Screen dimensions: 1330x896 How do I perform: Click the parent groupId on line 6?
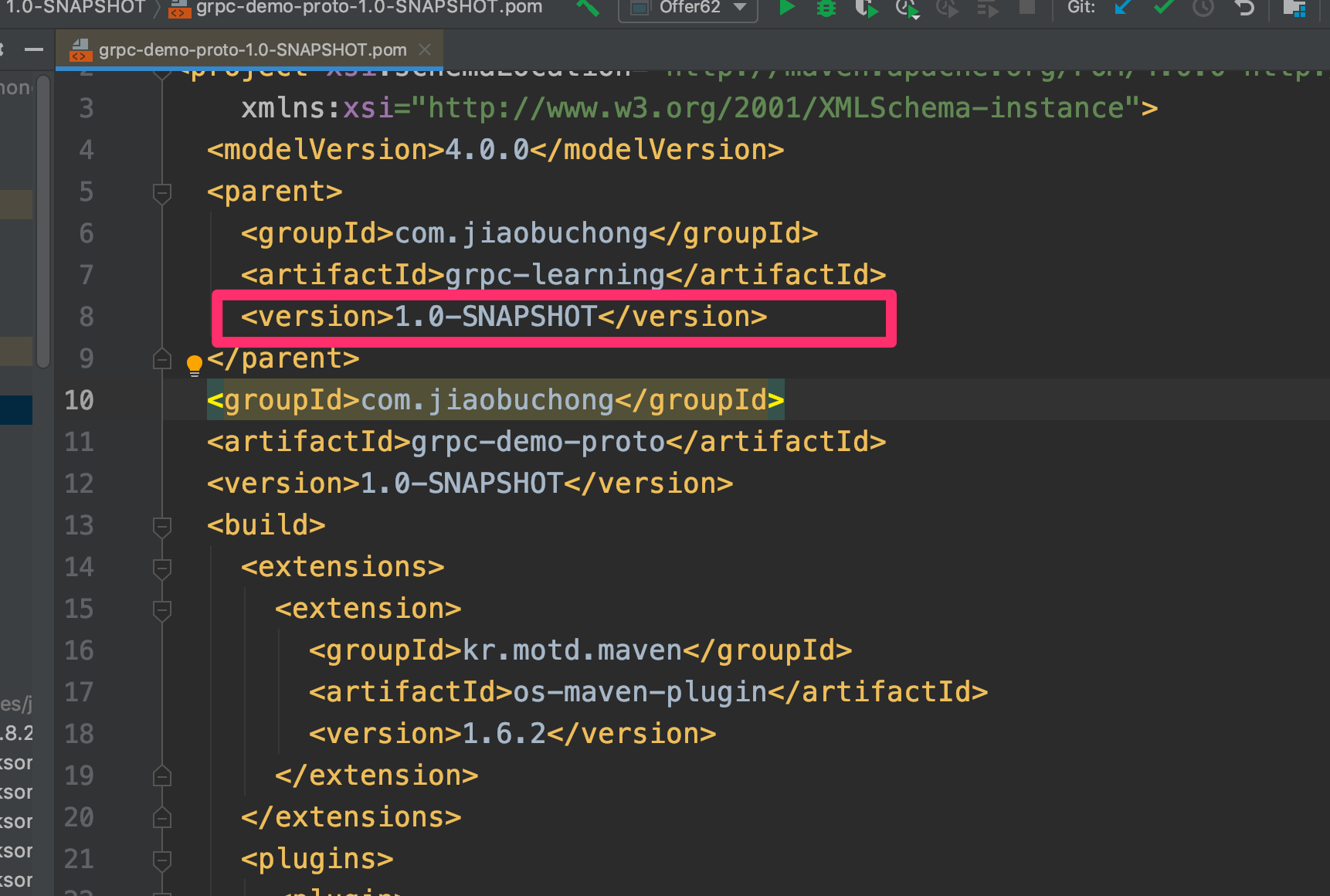(x=529, y=233)
